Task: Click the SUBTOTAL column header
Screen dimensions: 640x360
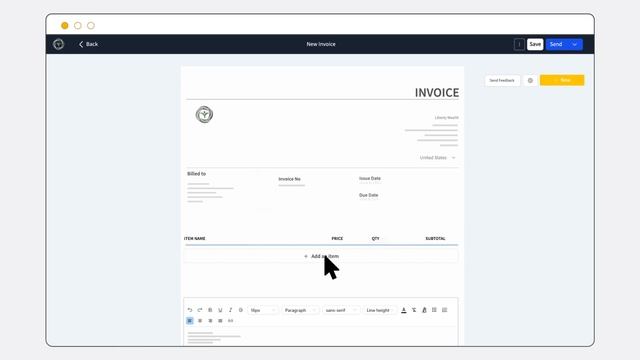Action: [435, 238]
